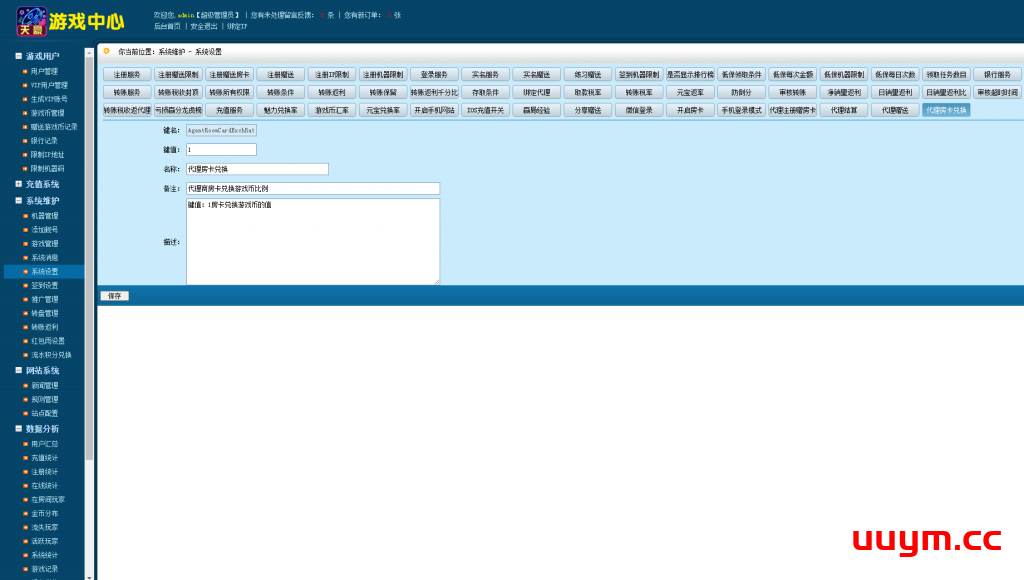
Task: Open 银行记录 in the sidebar
Action: (44, 141)
